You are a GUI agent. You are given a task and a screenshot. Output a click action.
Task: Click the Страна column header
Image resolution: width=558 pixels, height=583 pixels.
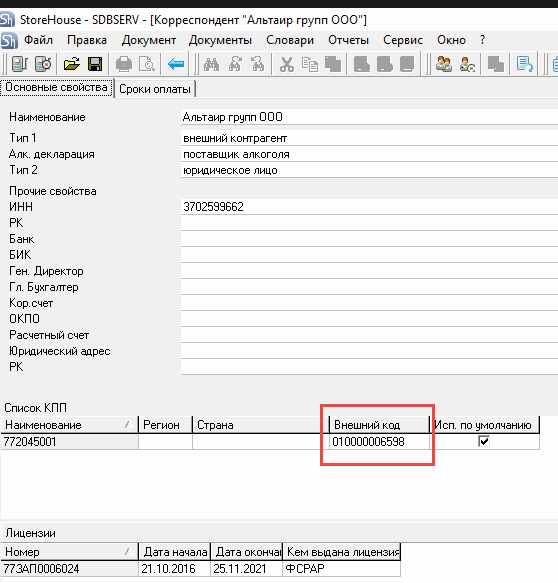(x=261, y=425)
